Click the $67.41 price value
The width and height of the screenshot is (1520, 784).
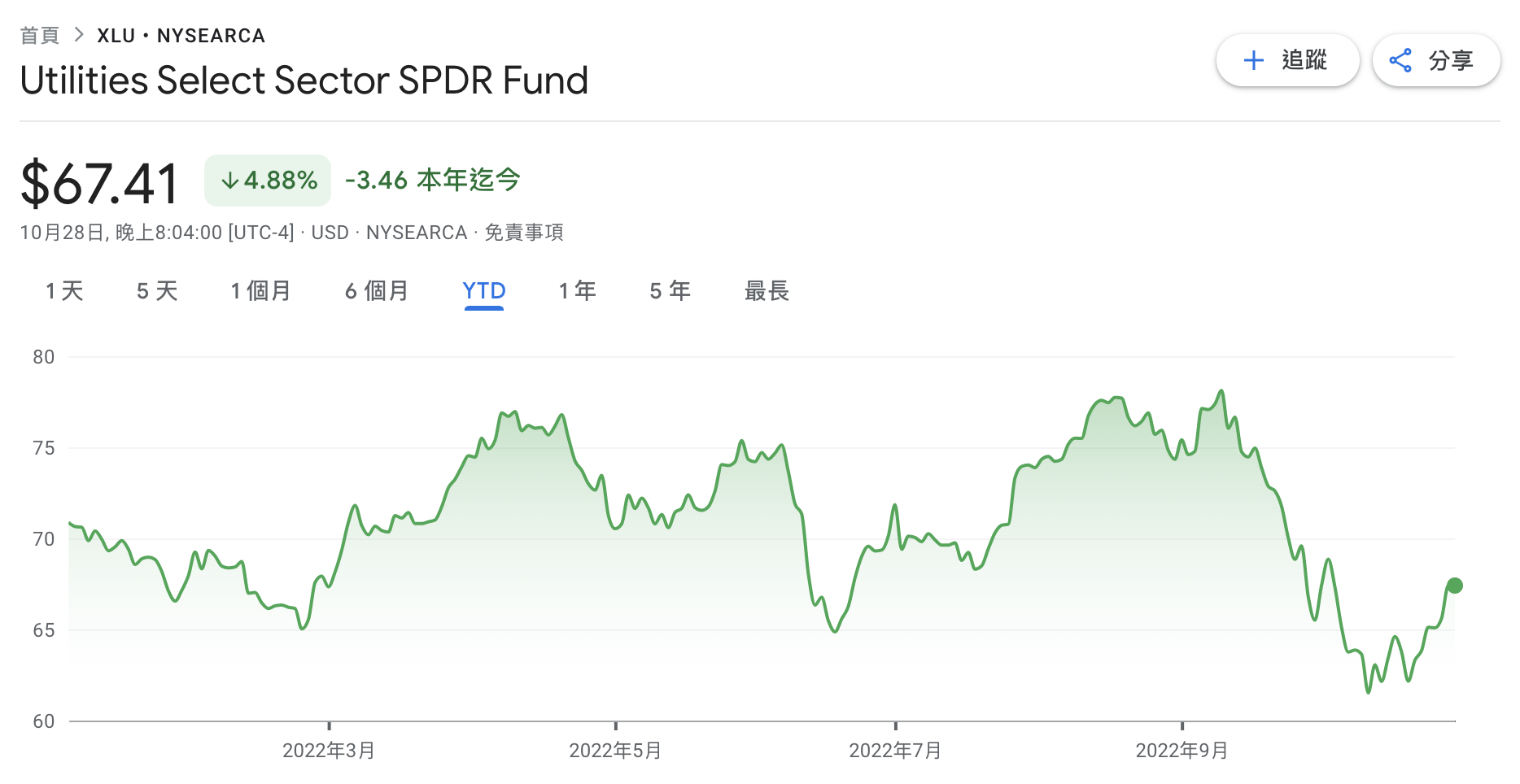100,183
